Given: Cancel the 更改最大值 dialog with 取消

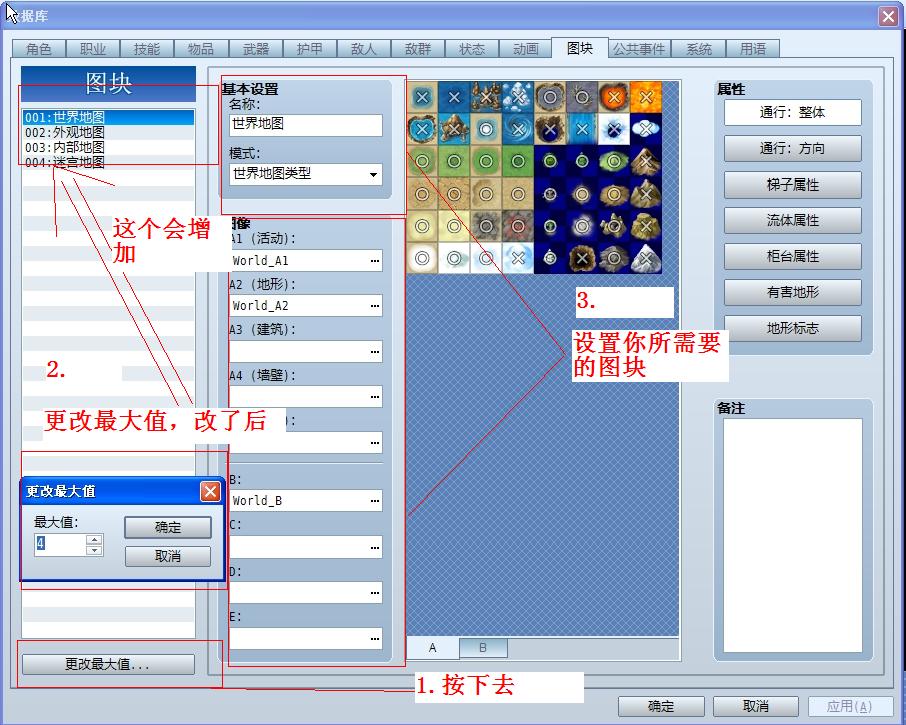Looking at the screenshot, I should coord(168,556).
